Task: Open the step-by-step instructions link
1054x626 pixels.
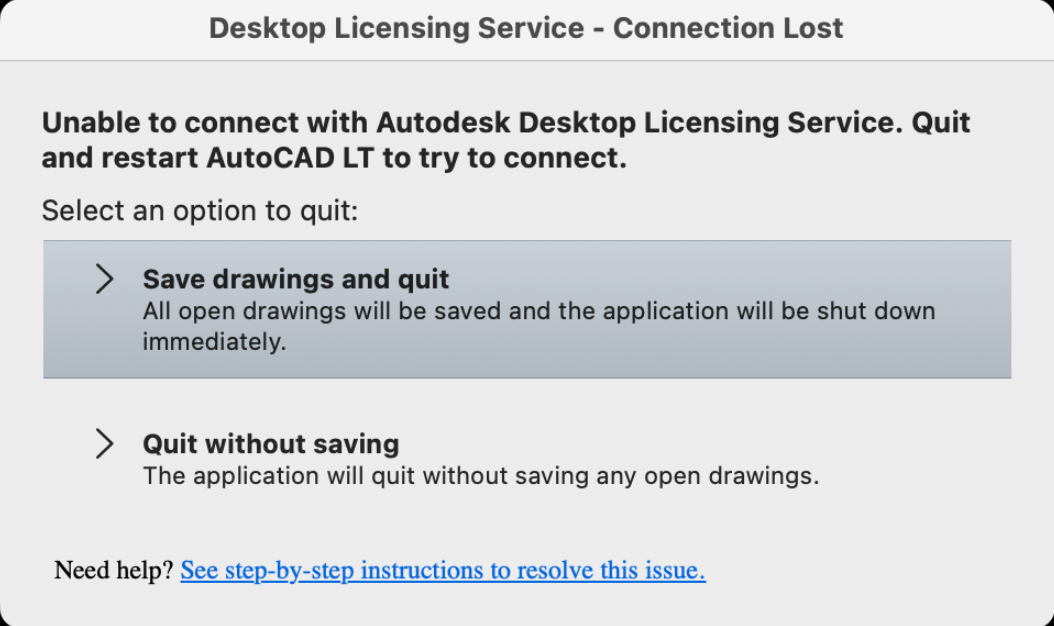Action: coord(442,570)
